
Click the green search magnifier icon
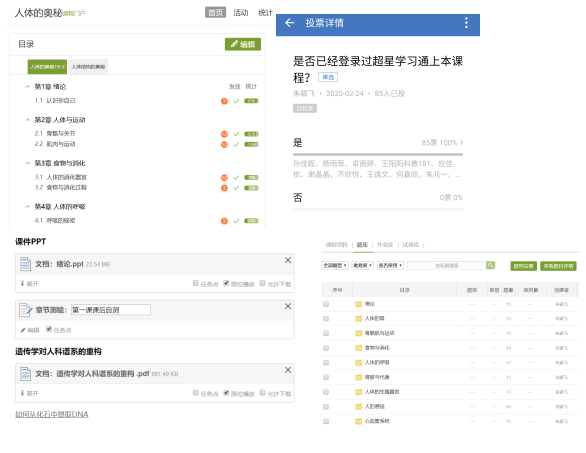pos(490,265)
